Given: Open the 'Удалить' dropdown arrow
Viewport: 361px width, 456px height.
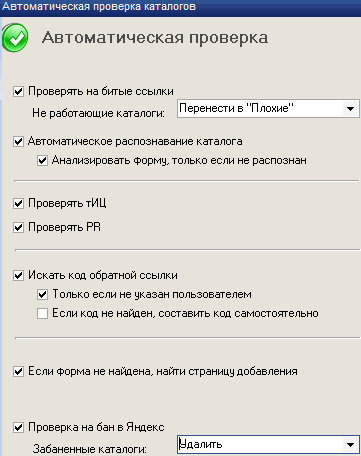Looking at the screenshot, I should (x=350, y=444).
